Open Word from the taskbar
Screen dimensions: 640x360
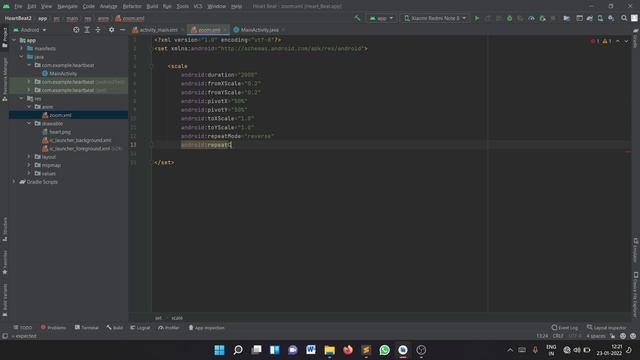311,350
